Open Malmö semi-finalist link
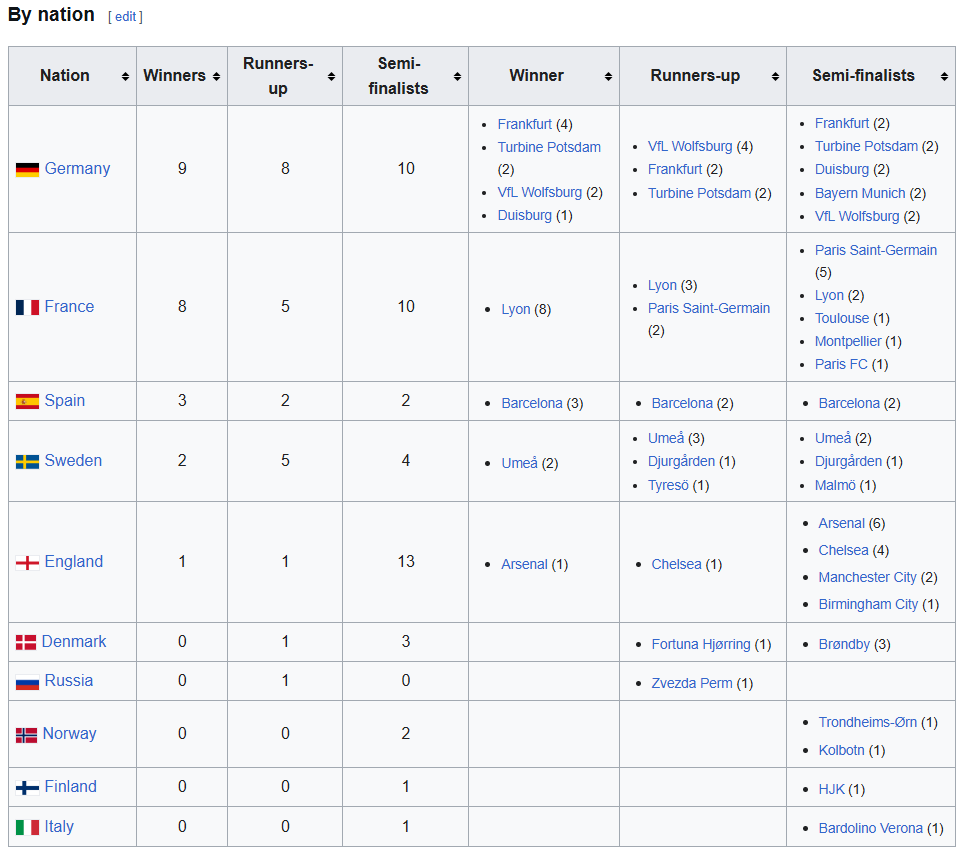The width and height of the screenshot is (968, 858). 835,486
